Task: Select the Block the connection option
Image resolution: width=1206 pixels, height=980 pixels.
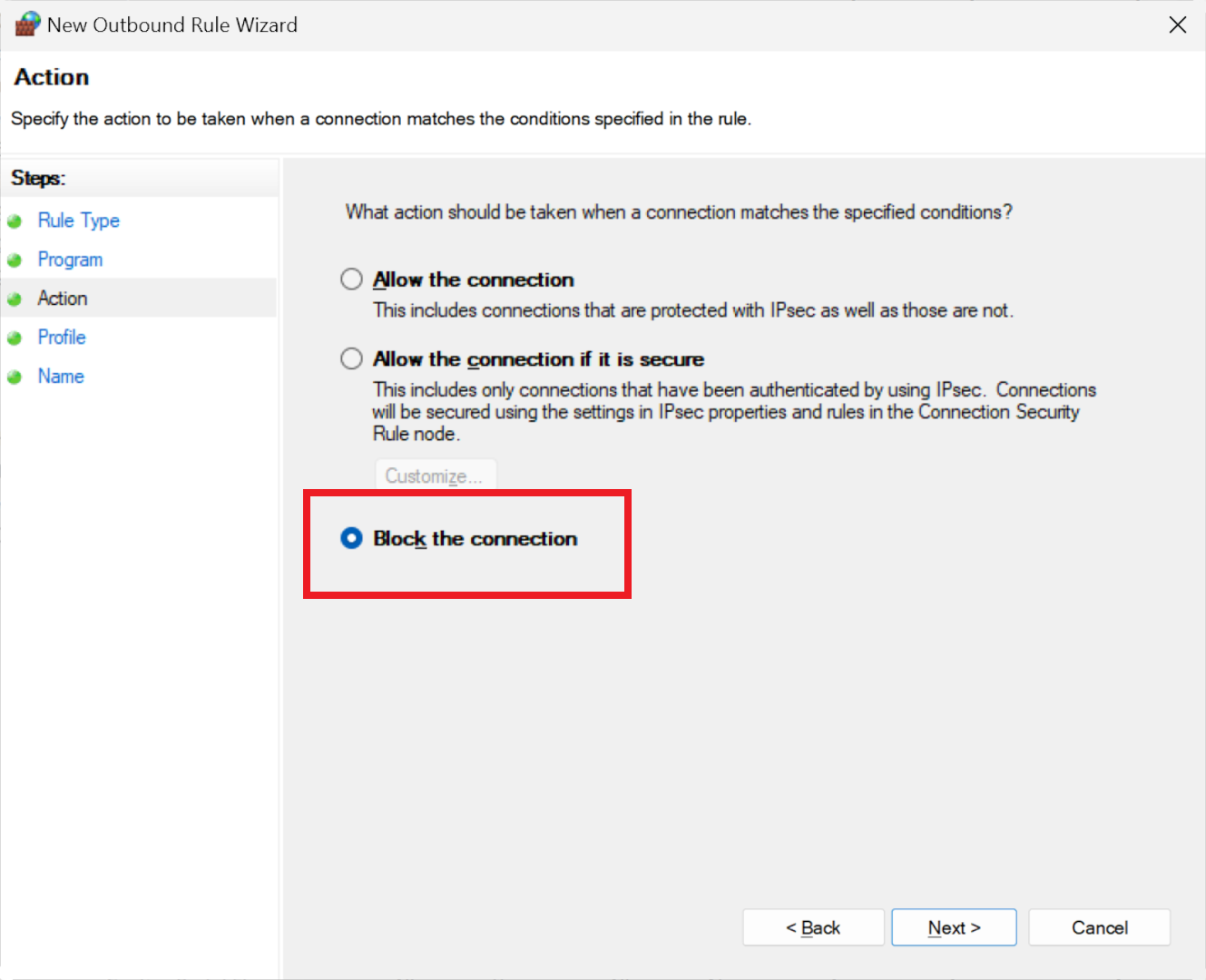Action: click(351, 539)
